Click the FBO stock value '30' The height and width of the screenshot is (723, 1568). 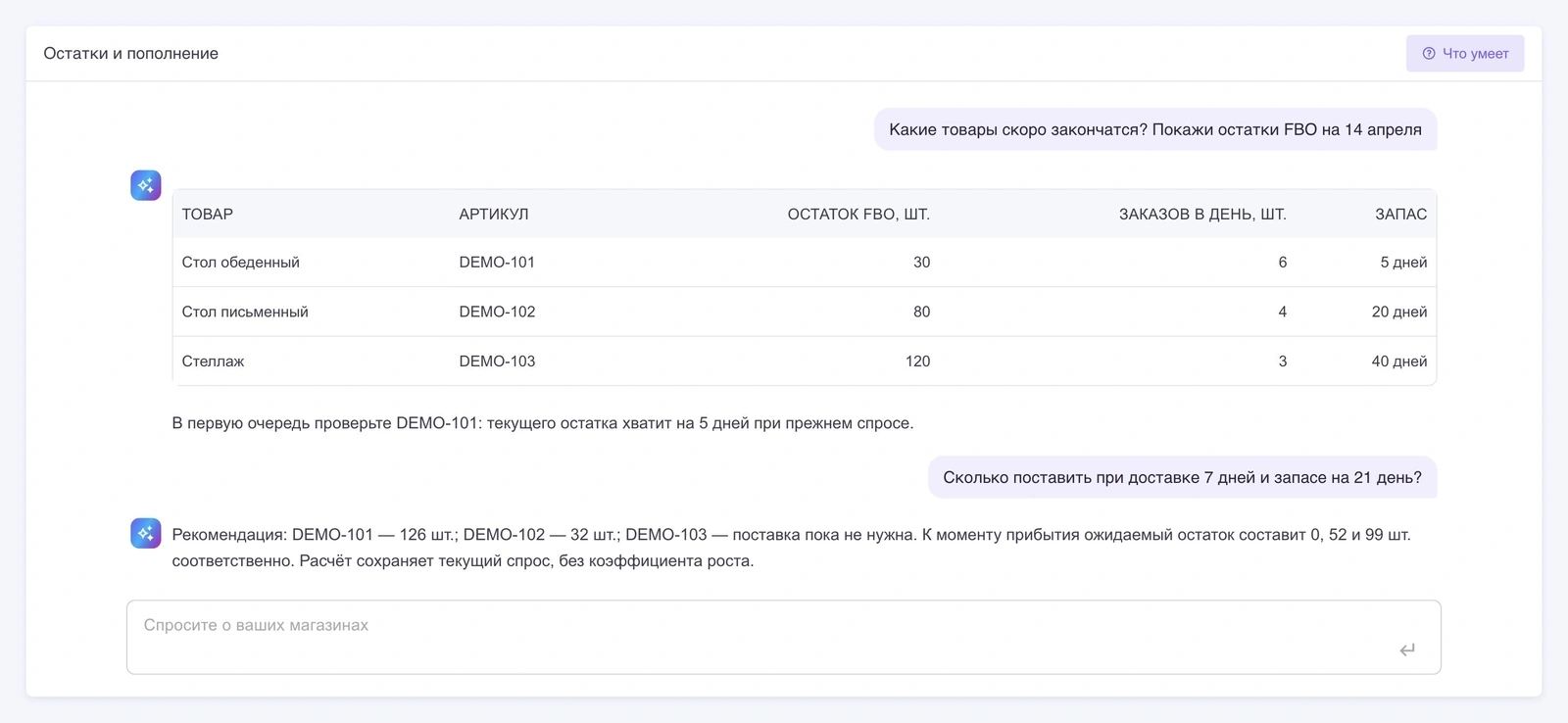[x=921, y=263]
